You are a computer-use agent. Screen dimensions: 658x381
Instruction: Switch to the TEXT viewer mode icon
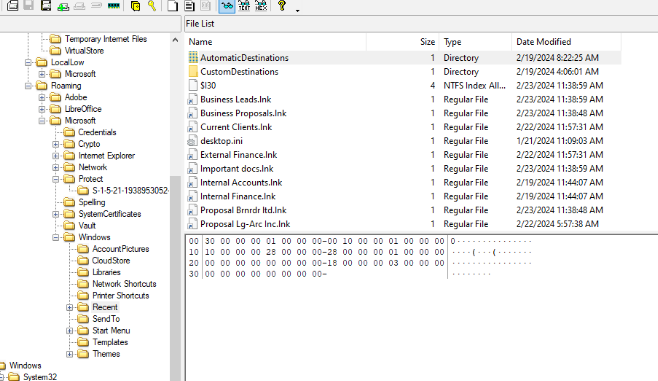244,6
